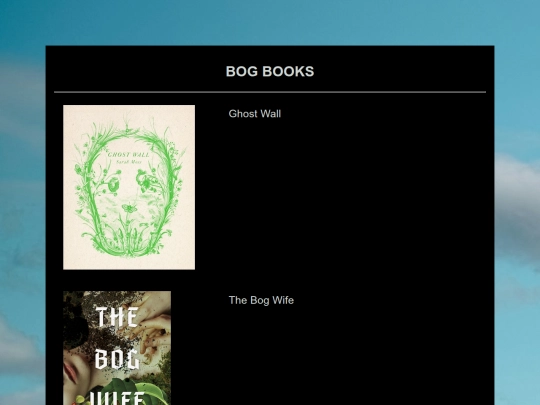Open the Ghost Wall book cover
The width and height of the screenshot is (540, 405).
129,187
